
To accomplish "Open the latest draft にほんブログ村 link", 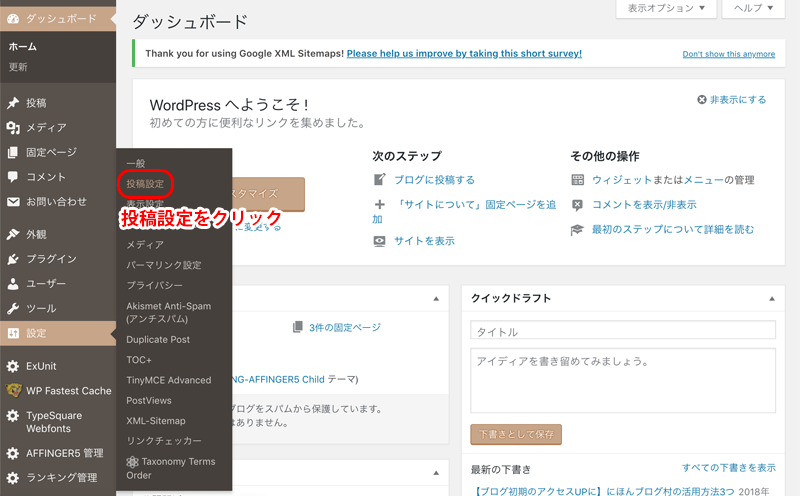I will click(605, 491).
